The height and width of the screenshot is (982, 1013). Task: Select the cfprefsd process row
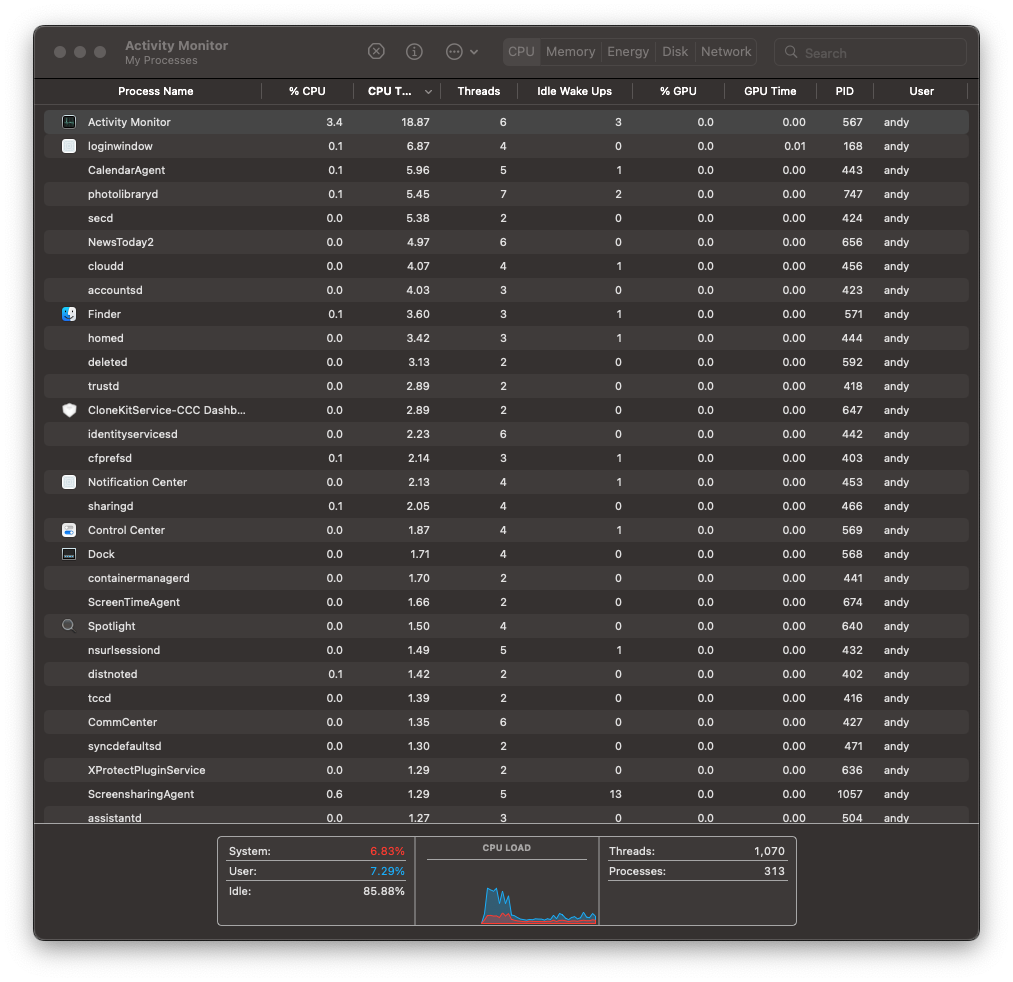coord(506,458)
